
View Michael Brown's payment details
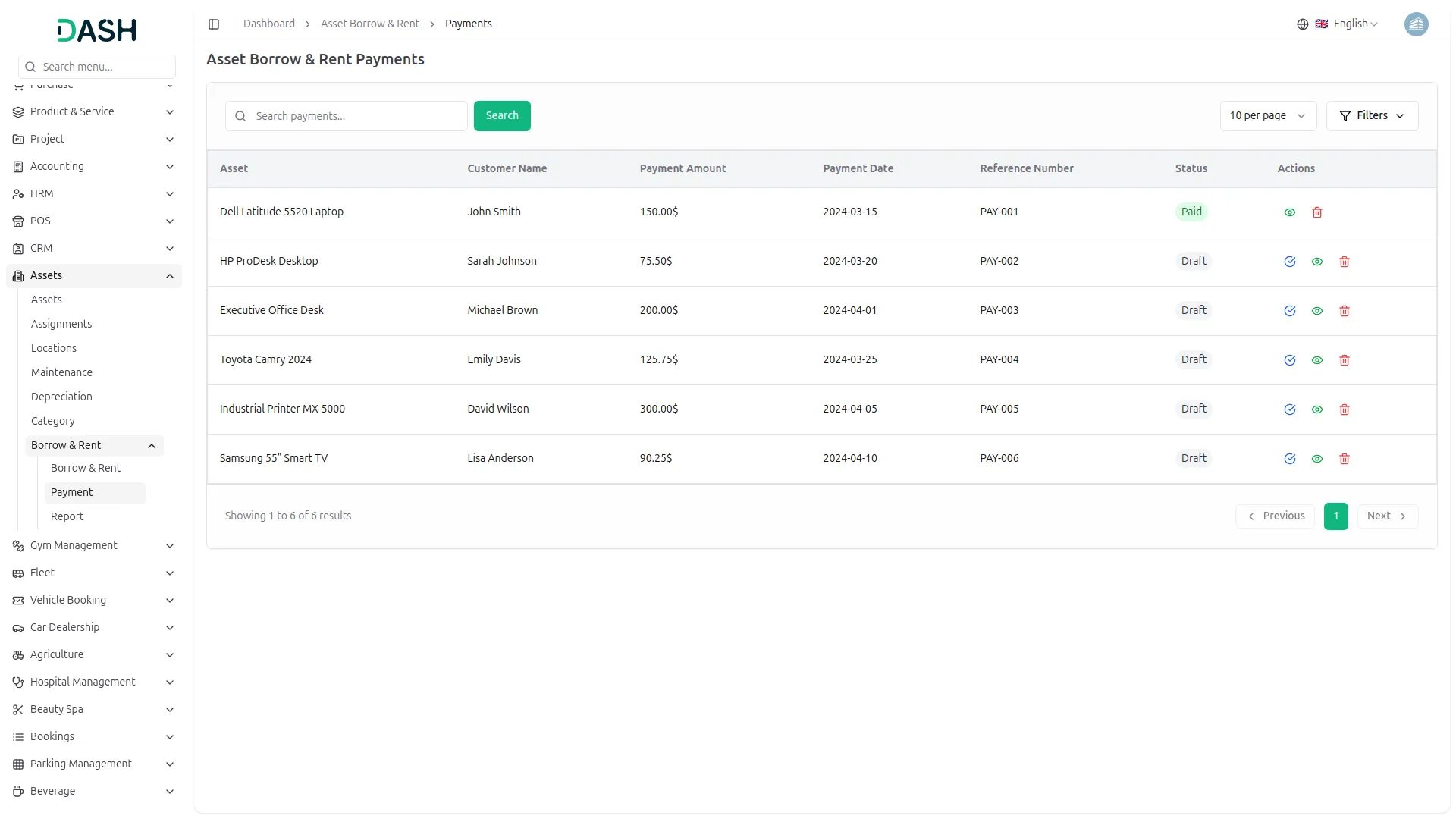1317,311
